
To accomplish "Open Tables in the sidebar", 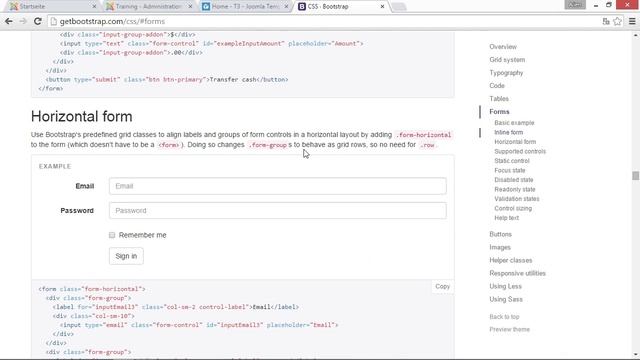I will 499,99.
